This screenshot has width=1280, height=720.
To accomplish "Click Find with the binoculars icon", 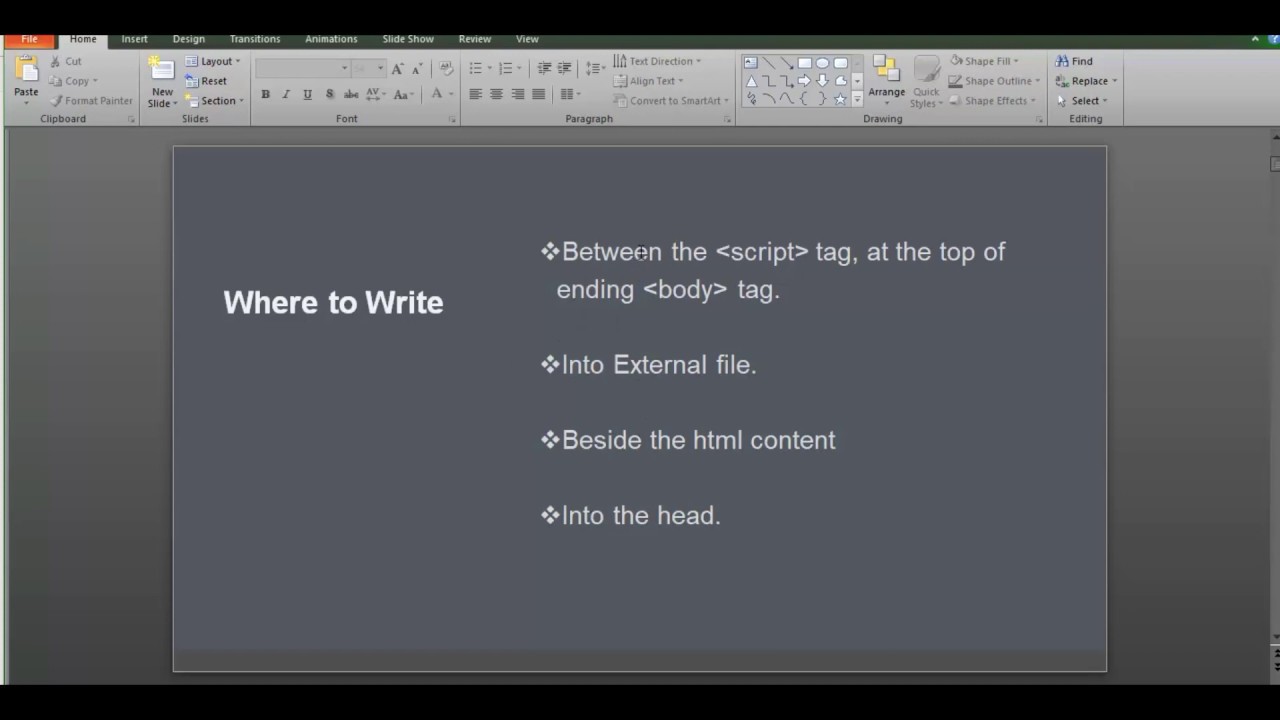I will click(1074, 61).
